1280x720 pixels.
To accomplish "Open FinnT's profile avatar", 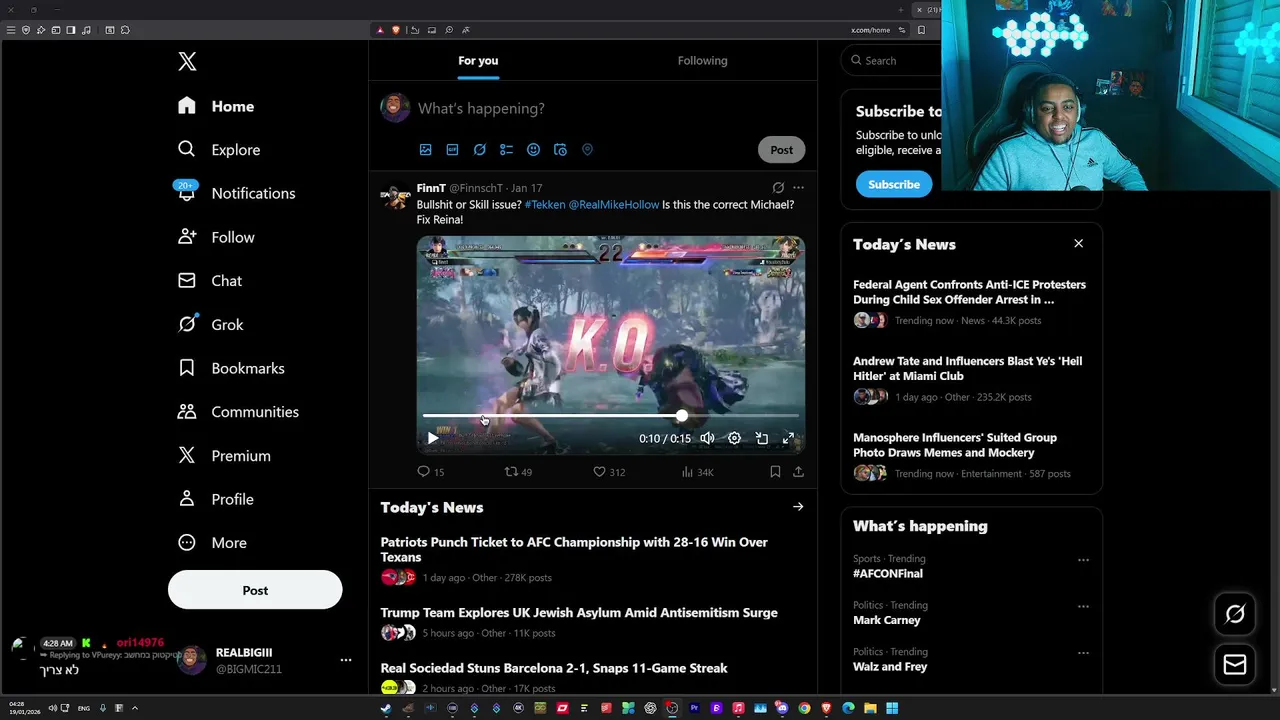I will (x=395, y=197).
